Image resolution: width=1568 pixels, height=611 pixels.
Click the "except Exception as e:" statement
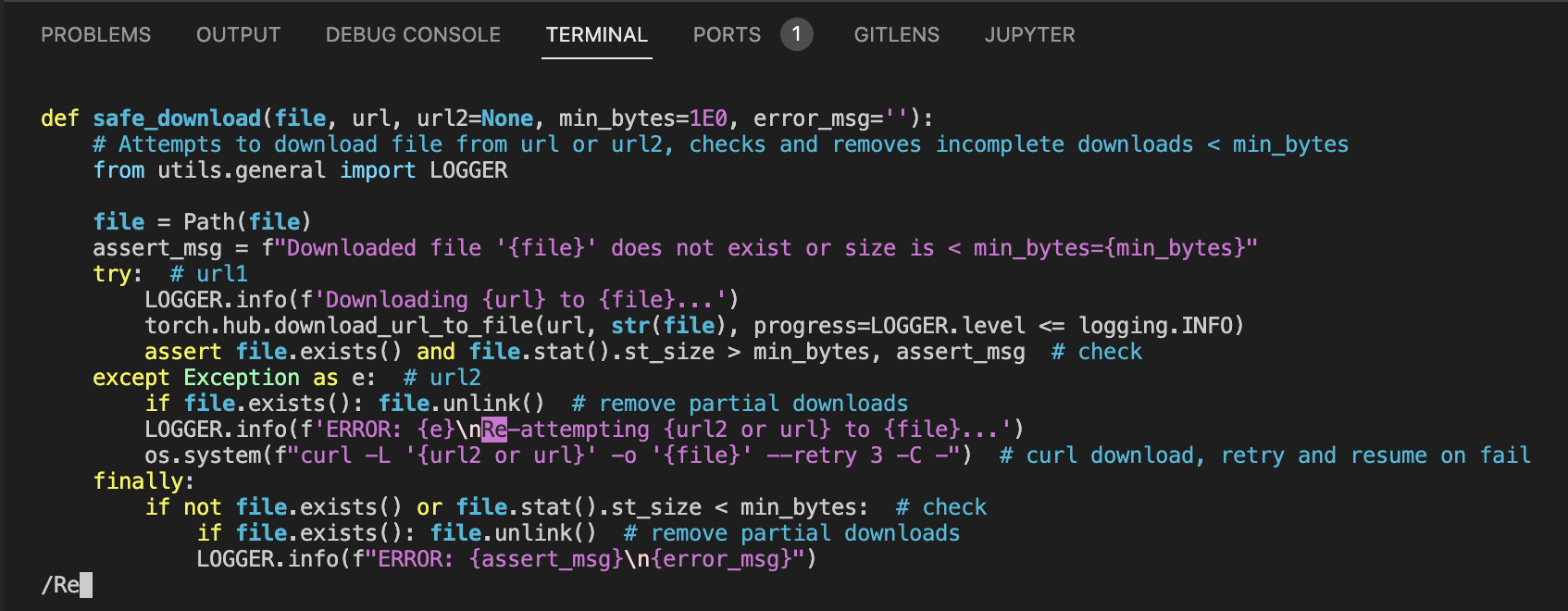[x=233, y=378]
